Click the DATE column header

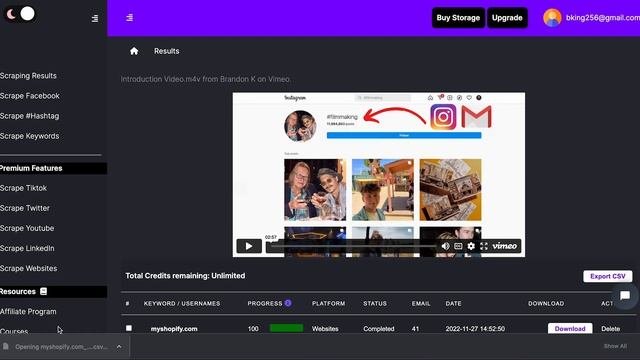click(x=453, y=304)
